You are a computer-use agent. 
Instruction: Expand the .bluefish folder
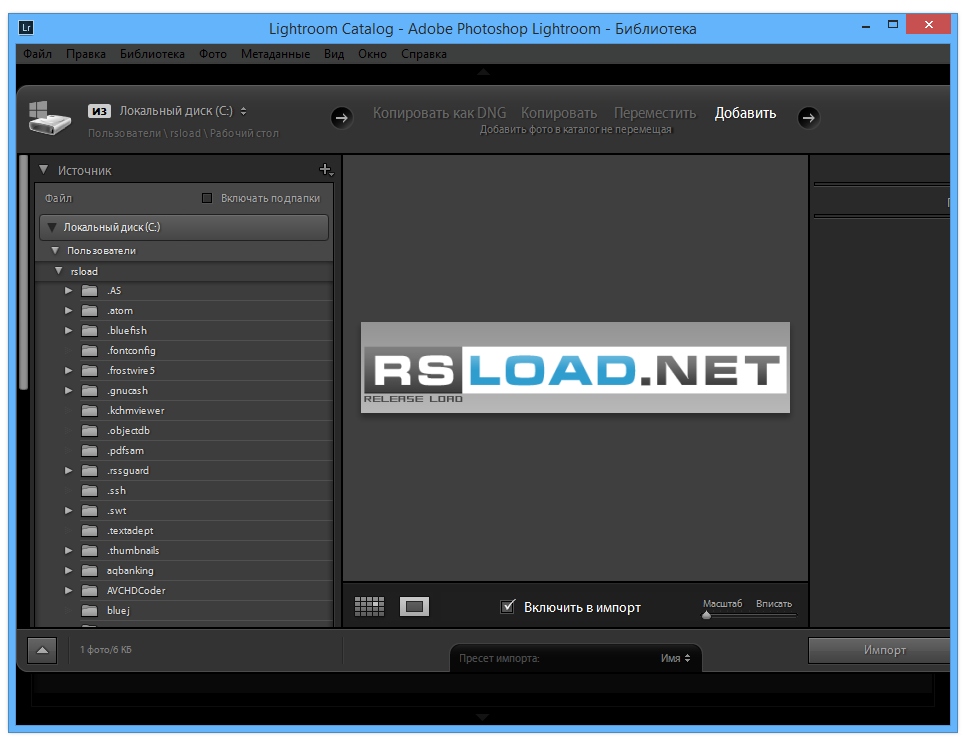click(69, 330)
